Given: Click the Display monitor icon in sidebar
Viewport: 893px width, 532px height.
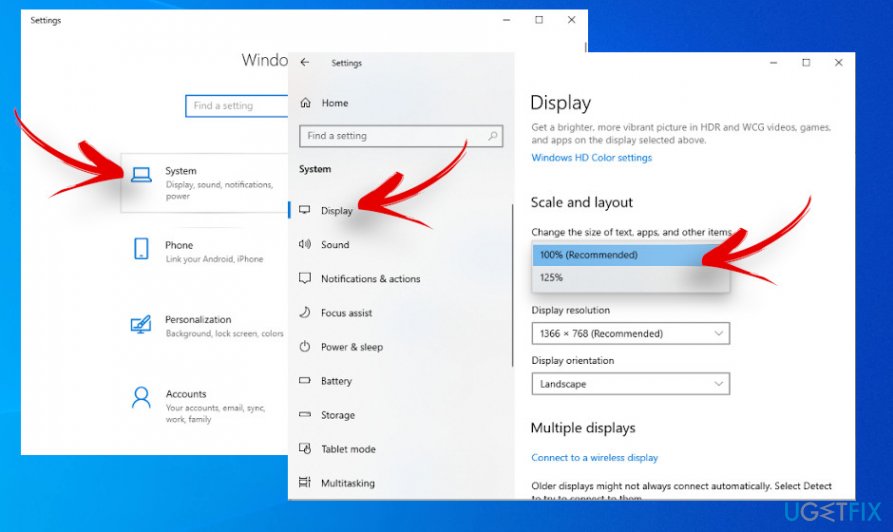Looking at the screenshot, I should 305,210.
